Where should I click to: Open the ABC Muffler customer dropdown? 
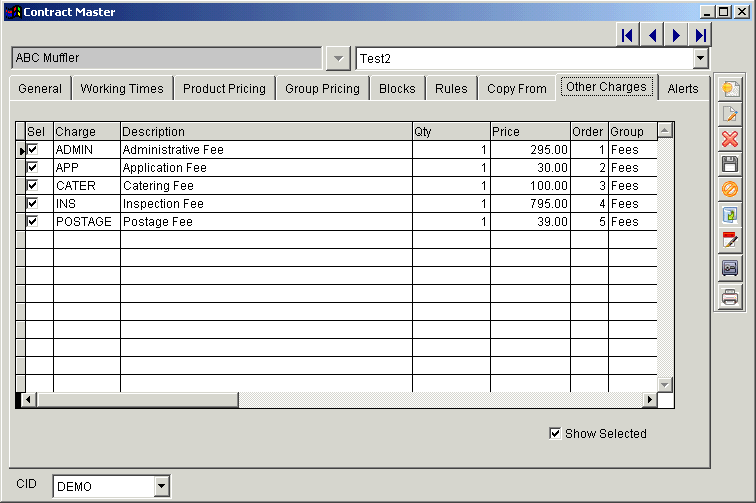click(338, 59)
